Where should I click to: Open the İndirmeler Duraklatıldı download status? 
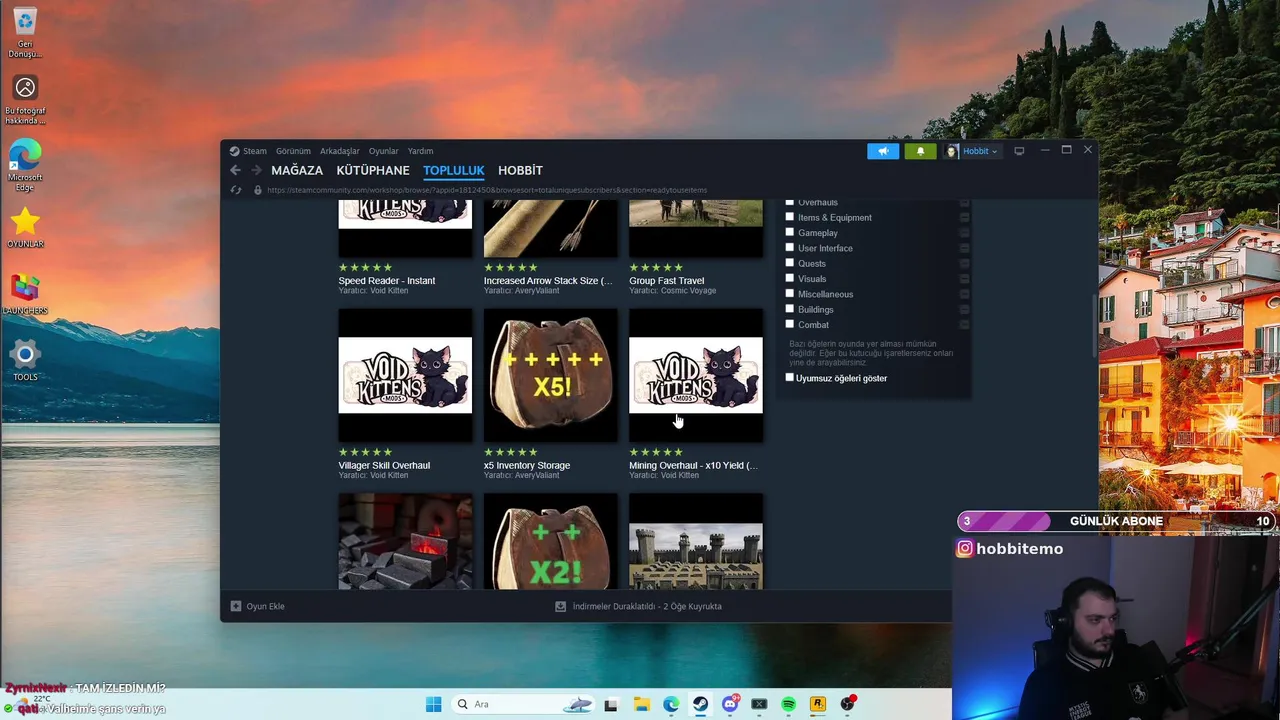click(x=647, y=606)
